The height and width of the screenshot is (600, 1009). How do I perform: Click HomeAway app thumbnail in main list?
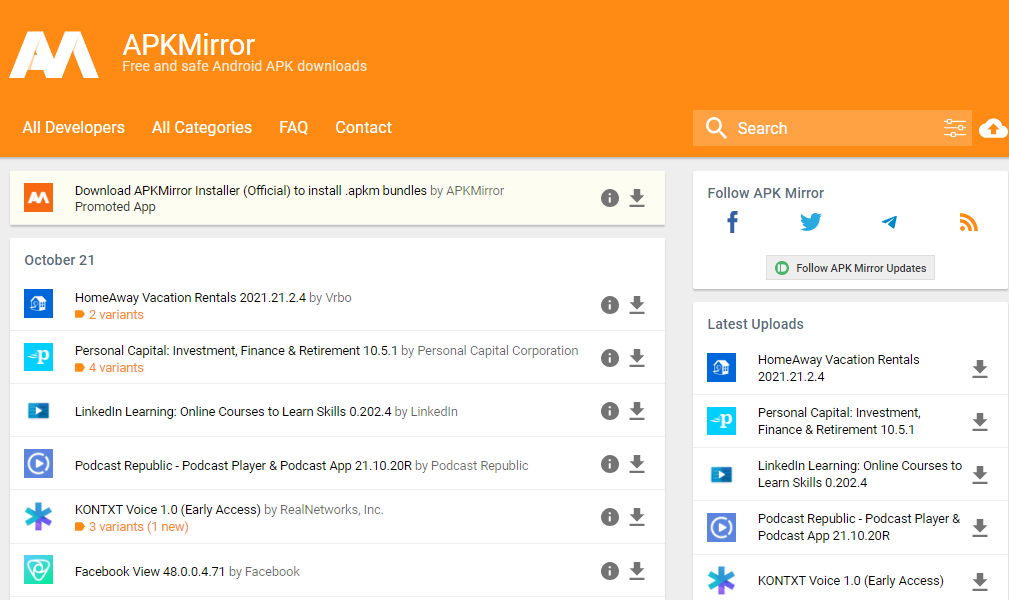click(x=39, y=304)
